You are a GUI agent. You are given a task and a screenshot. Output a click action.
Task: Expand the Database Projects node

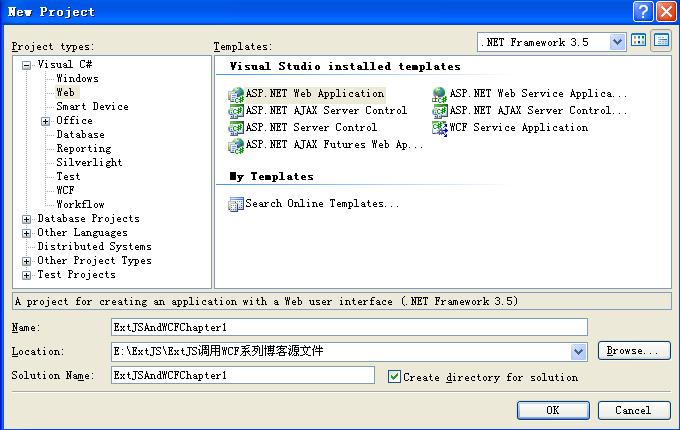click(x=26, y=219)
